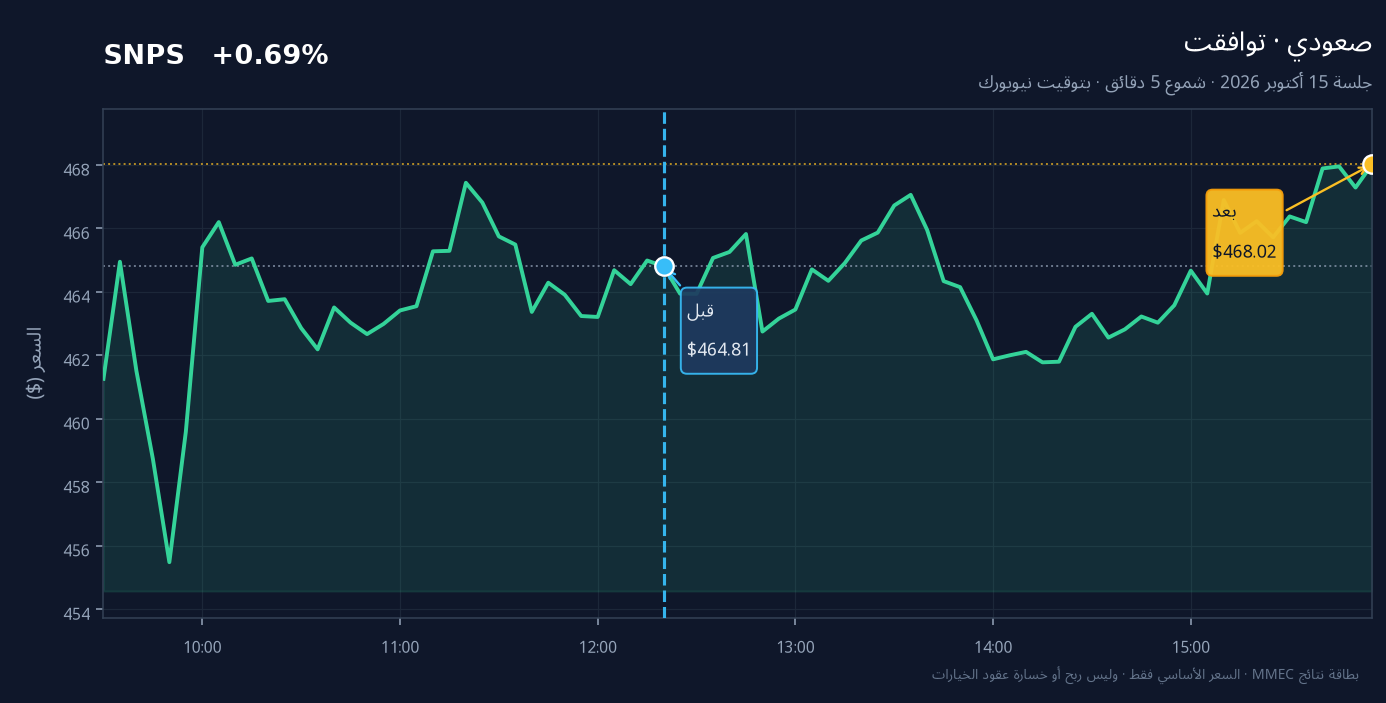Click the 458 price tick label
The height and width of the screenshot is (703, 1386).
click(78, 485)
